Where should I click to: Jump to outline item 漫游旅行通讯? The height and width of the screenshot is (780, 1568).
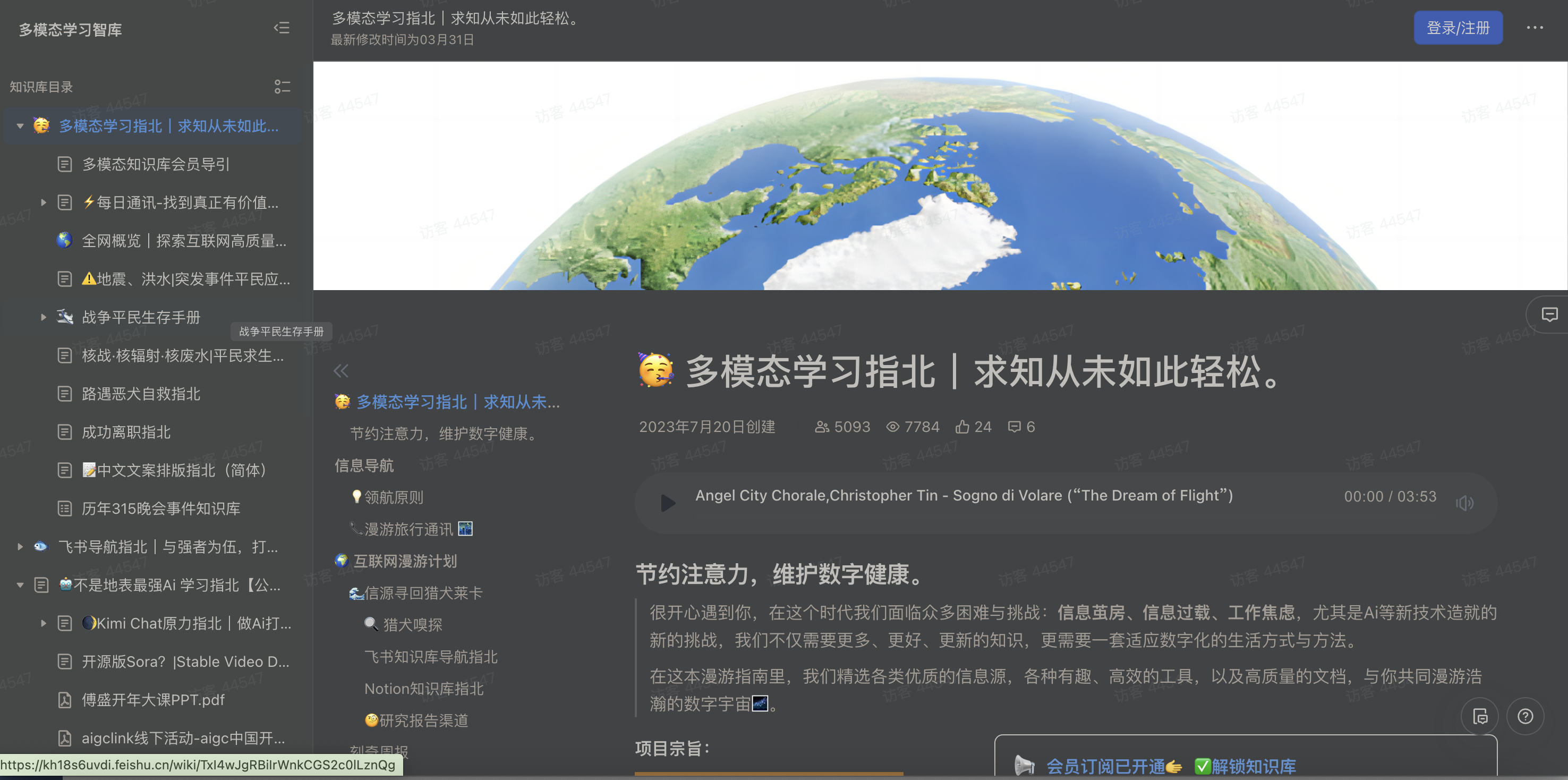click(x=411, y=529)
